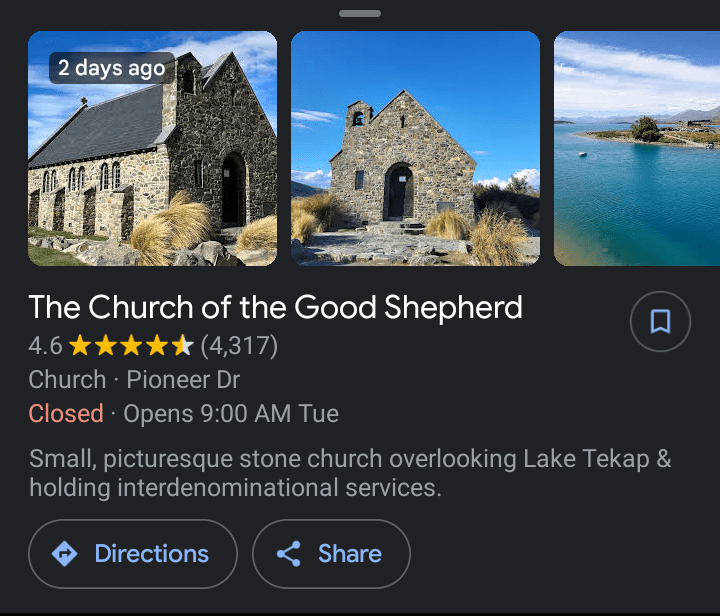This screenshot has height=616, width=720.
Task: Click the five-star rating row
Action: tap(131, 347)
